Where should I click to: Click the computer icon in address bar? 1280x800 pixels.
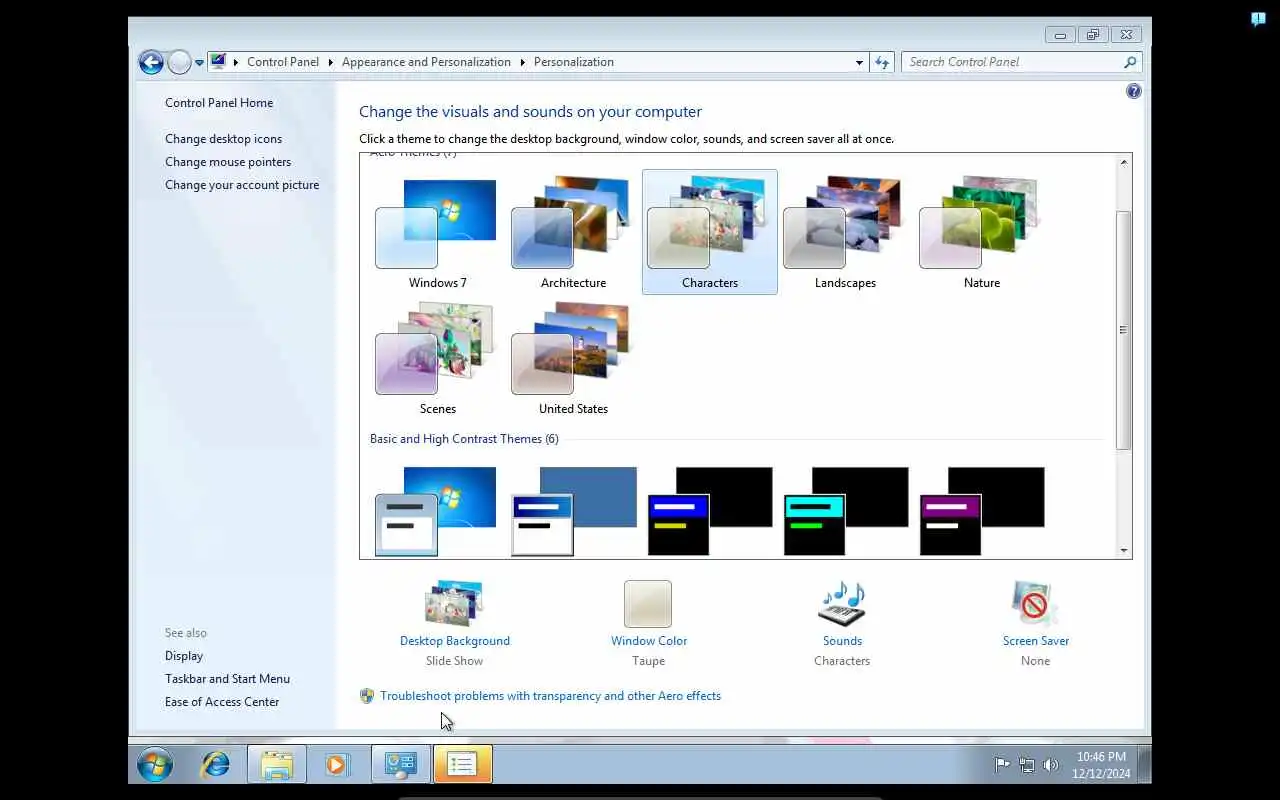tap(219, 62)
